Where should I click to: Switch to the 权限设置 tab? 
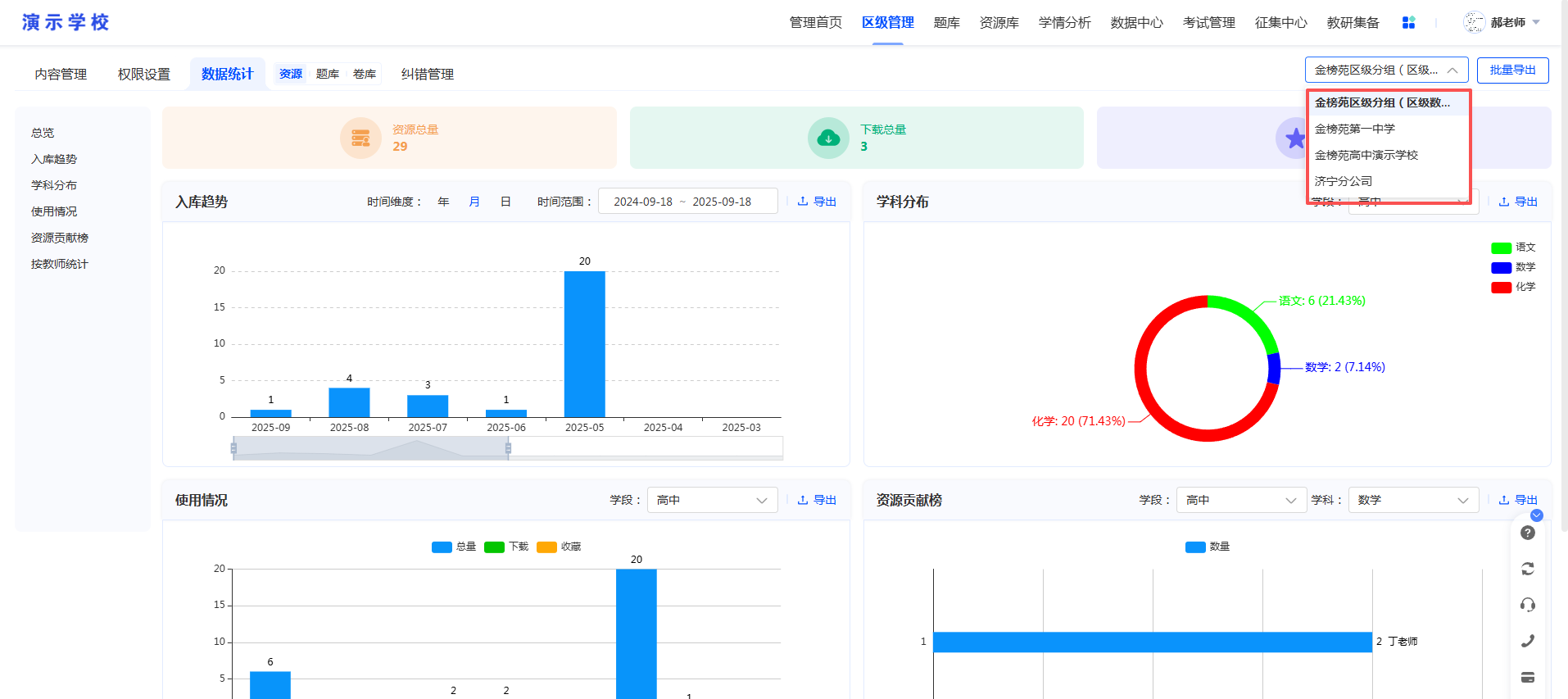[x=144, y=74]
